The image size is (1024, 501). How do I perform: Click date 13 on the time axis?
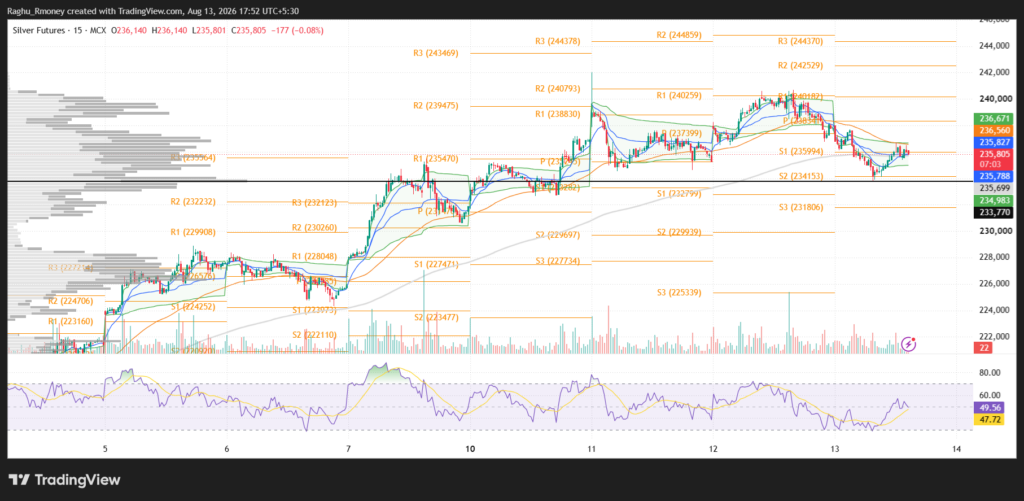[x=835, y=449]
